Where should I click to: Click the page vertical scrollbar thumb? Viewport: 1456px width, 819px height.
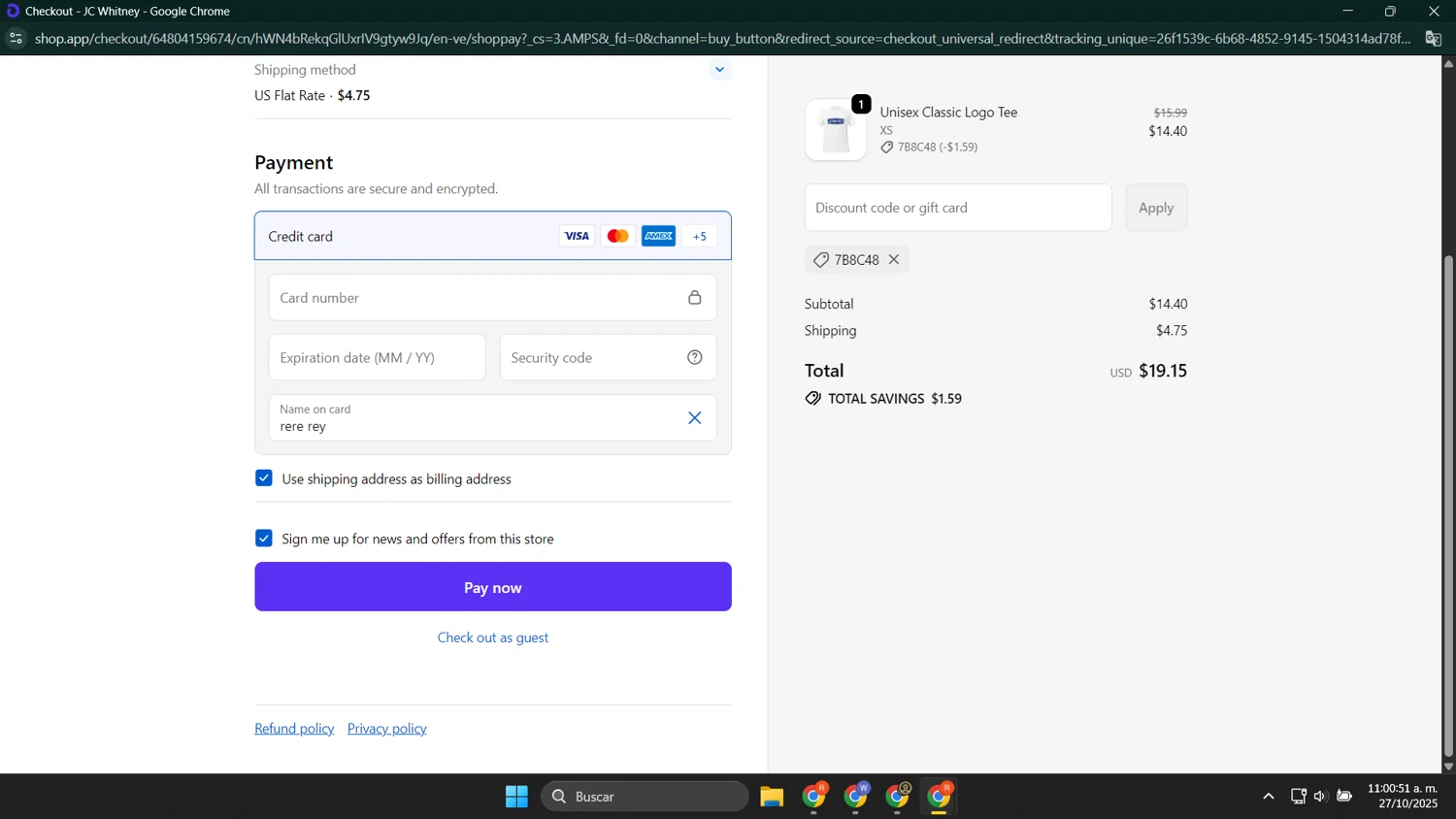[1448, 505]
